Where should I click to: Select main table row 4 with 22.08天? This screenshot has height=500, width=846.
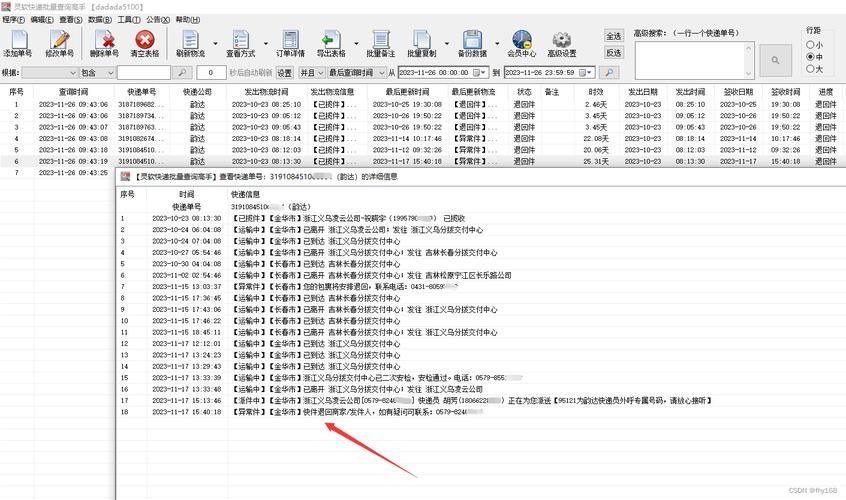coord(422,139)
